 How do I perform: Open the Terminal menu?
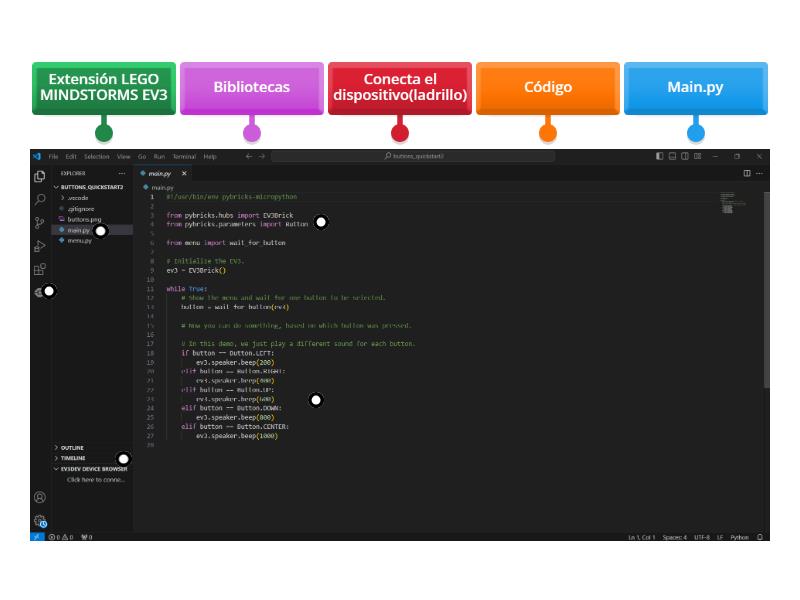(184, 156)
